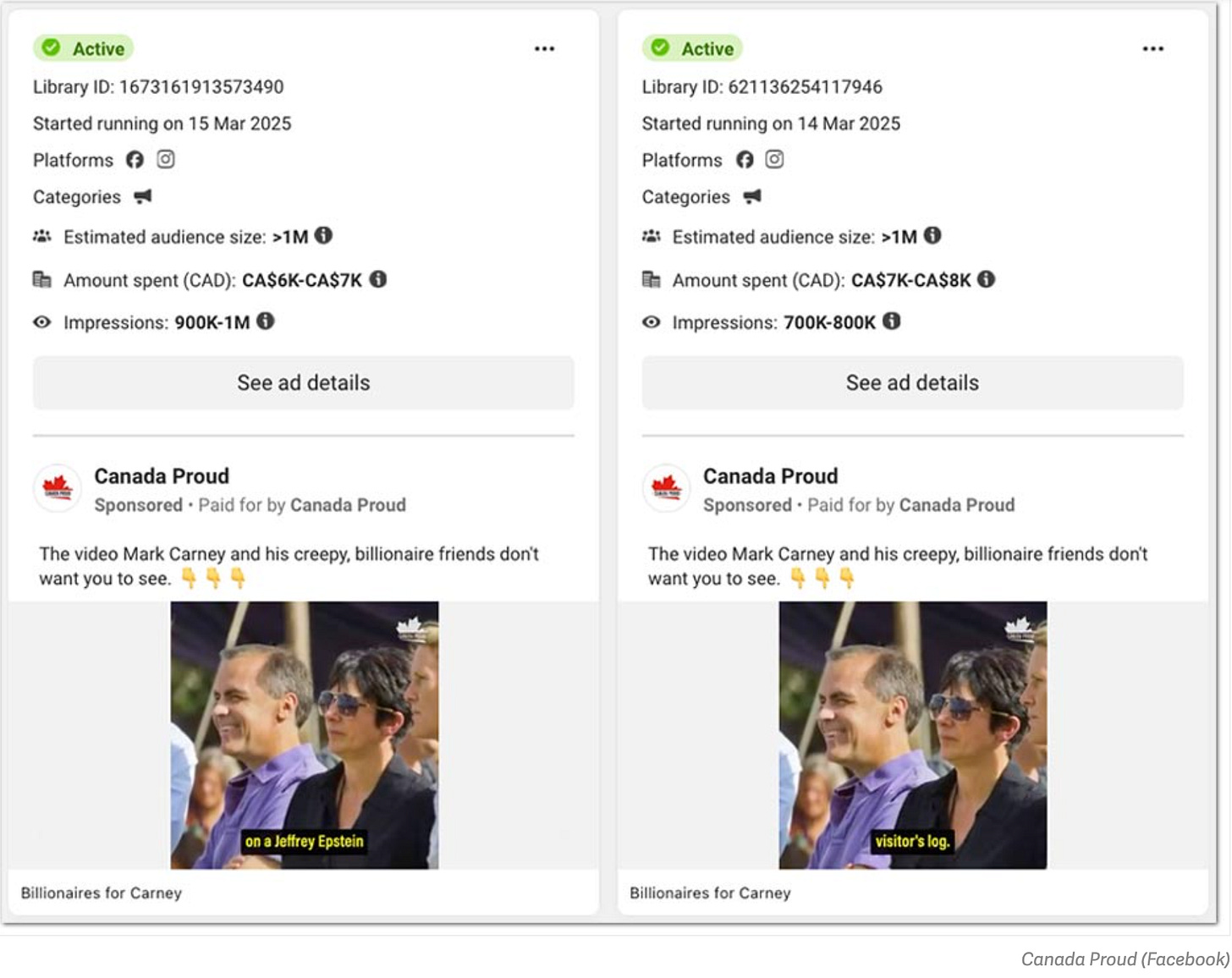Click megaphone category icon on 15 Mar ad
Viewport: 1232px width, 978px height.
[x=143, y=196]
